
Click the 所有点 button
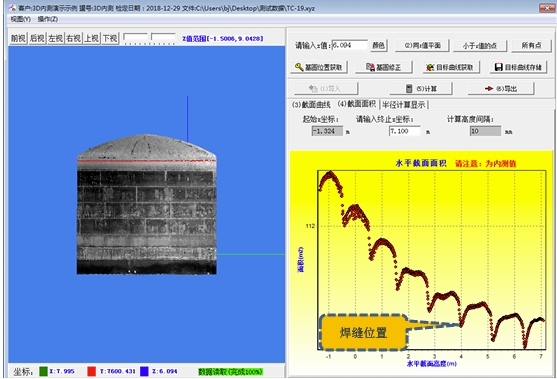531,45
